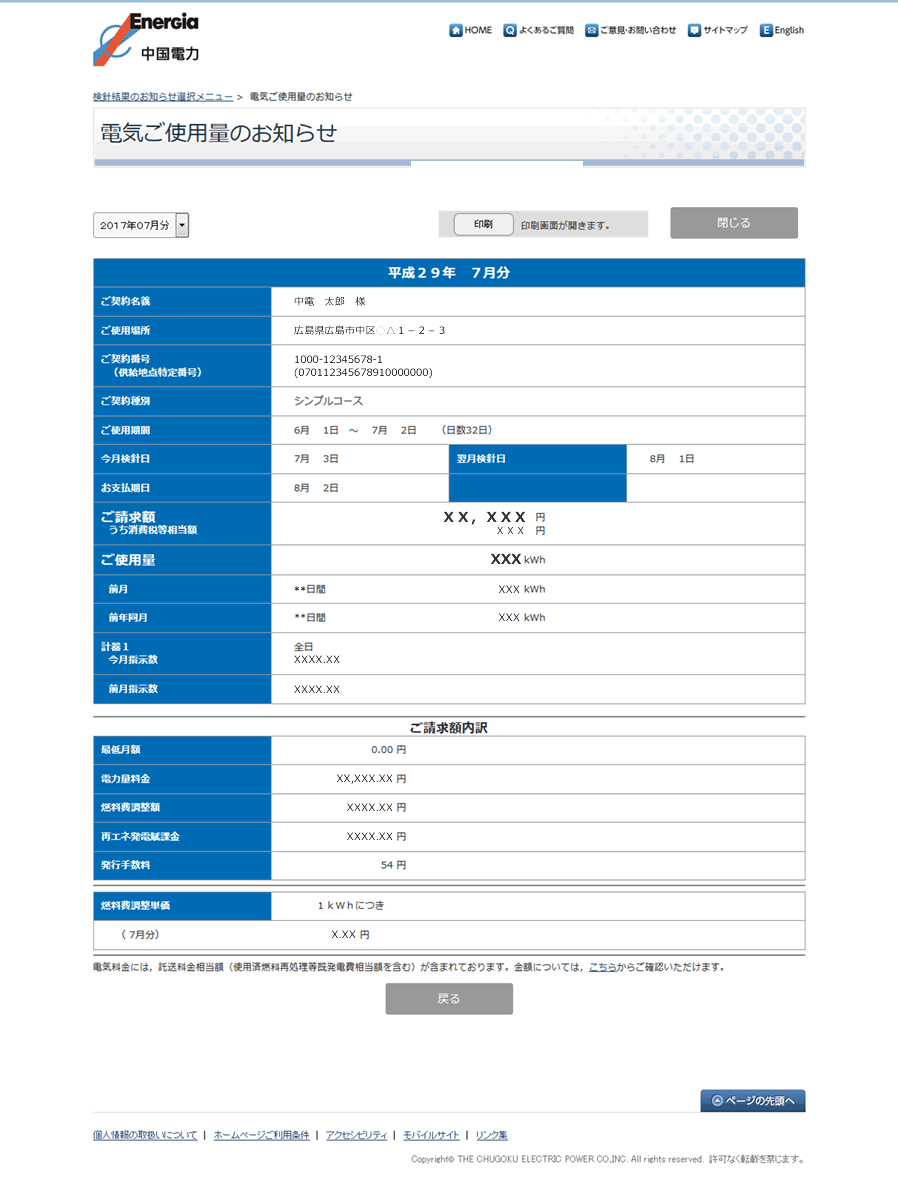Screen dimensions: 898x1181
Task: Open リンク集 footer link
Action: click(491, 1135)
